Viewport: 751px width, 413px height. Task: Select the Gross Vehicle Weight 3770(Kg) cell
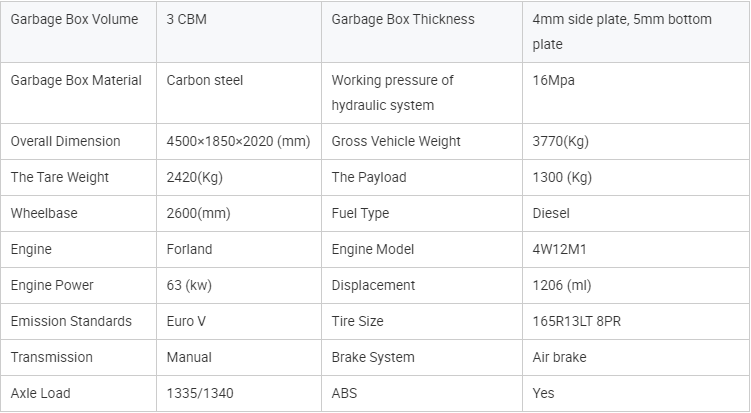(636, 141)
